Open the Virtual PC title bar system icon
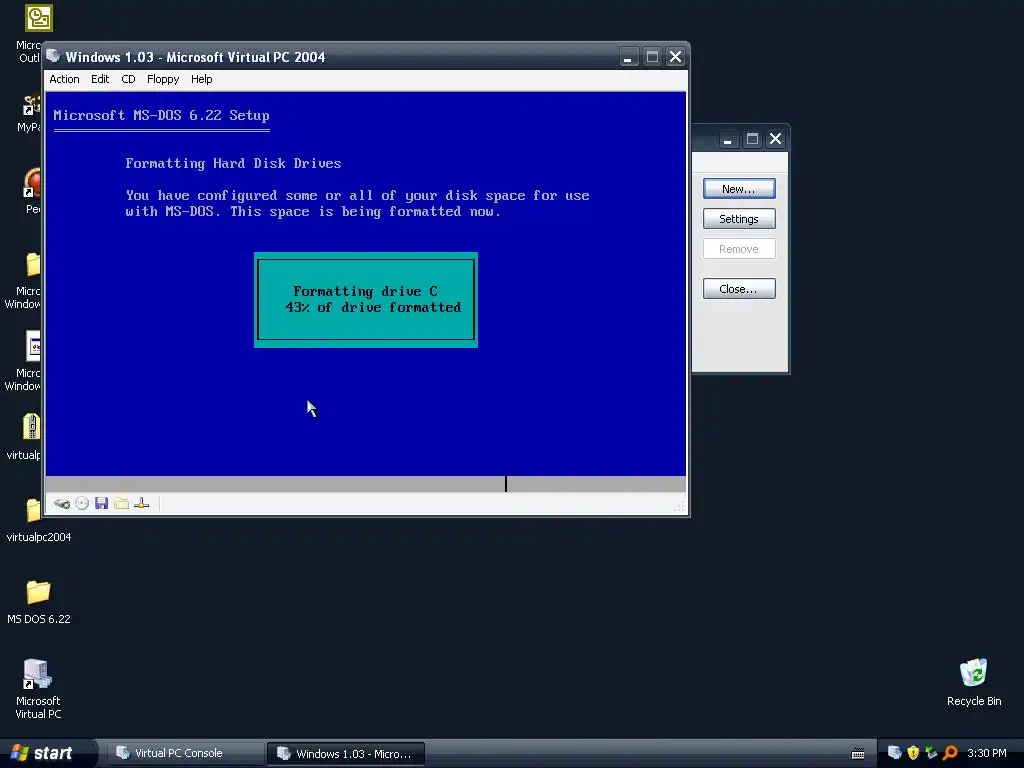Viewport: 1024px width, 768px height. 53,57
